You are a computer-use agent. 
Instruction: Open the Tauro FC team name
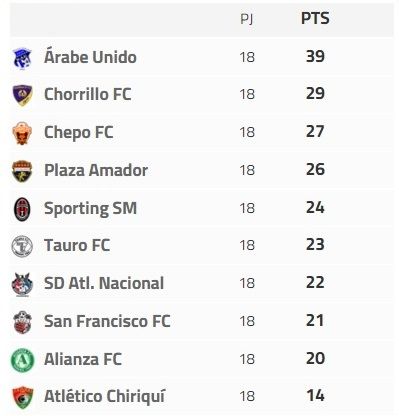coord(77,245)
